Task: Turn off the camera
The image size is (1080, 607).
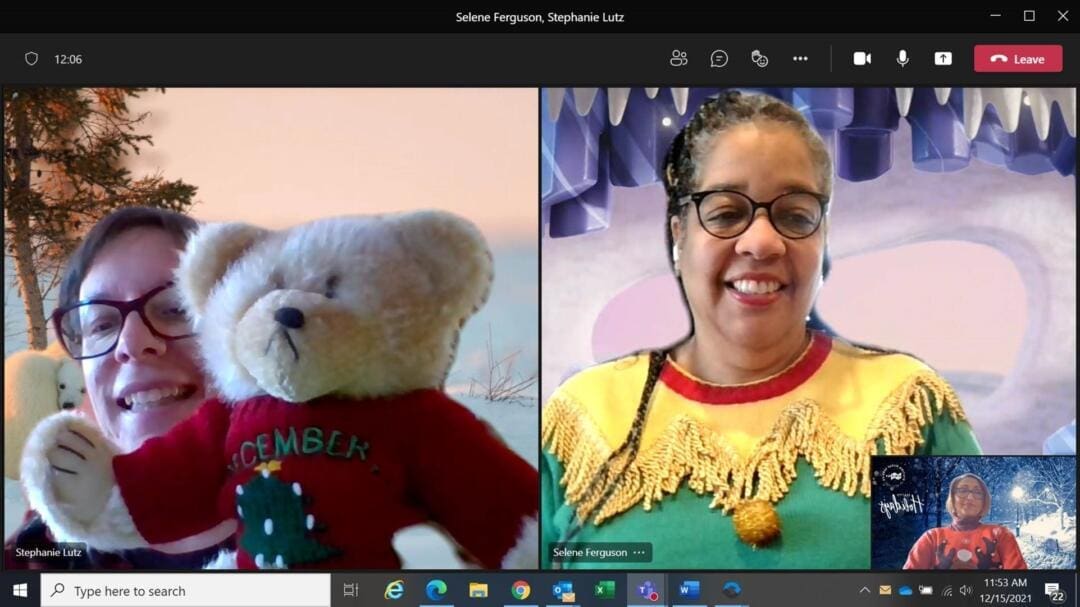Action: [x=862, y=59]
